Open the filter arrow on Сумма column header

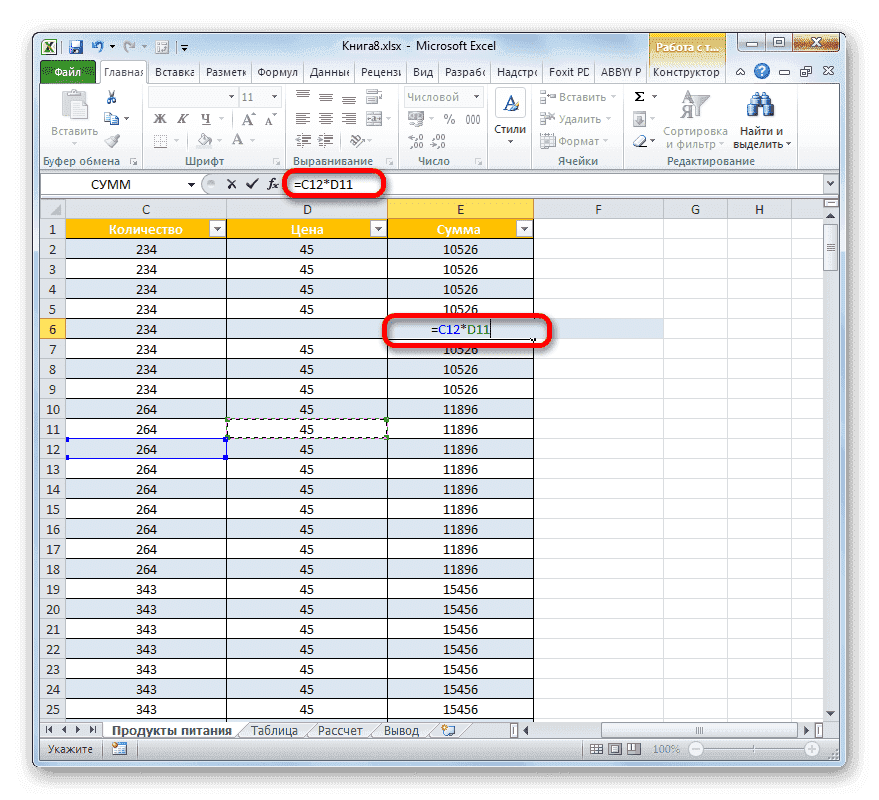(524, 228)
